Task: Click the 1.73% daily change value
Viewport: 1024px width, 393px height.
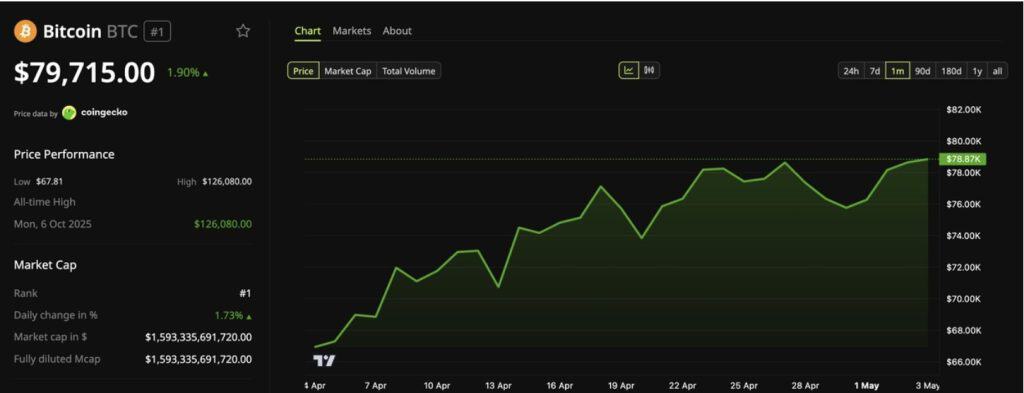Action: click(233, 315)
